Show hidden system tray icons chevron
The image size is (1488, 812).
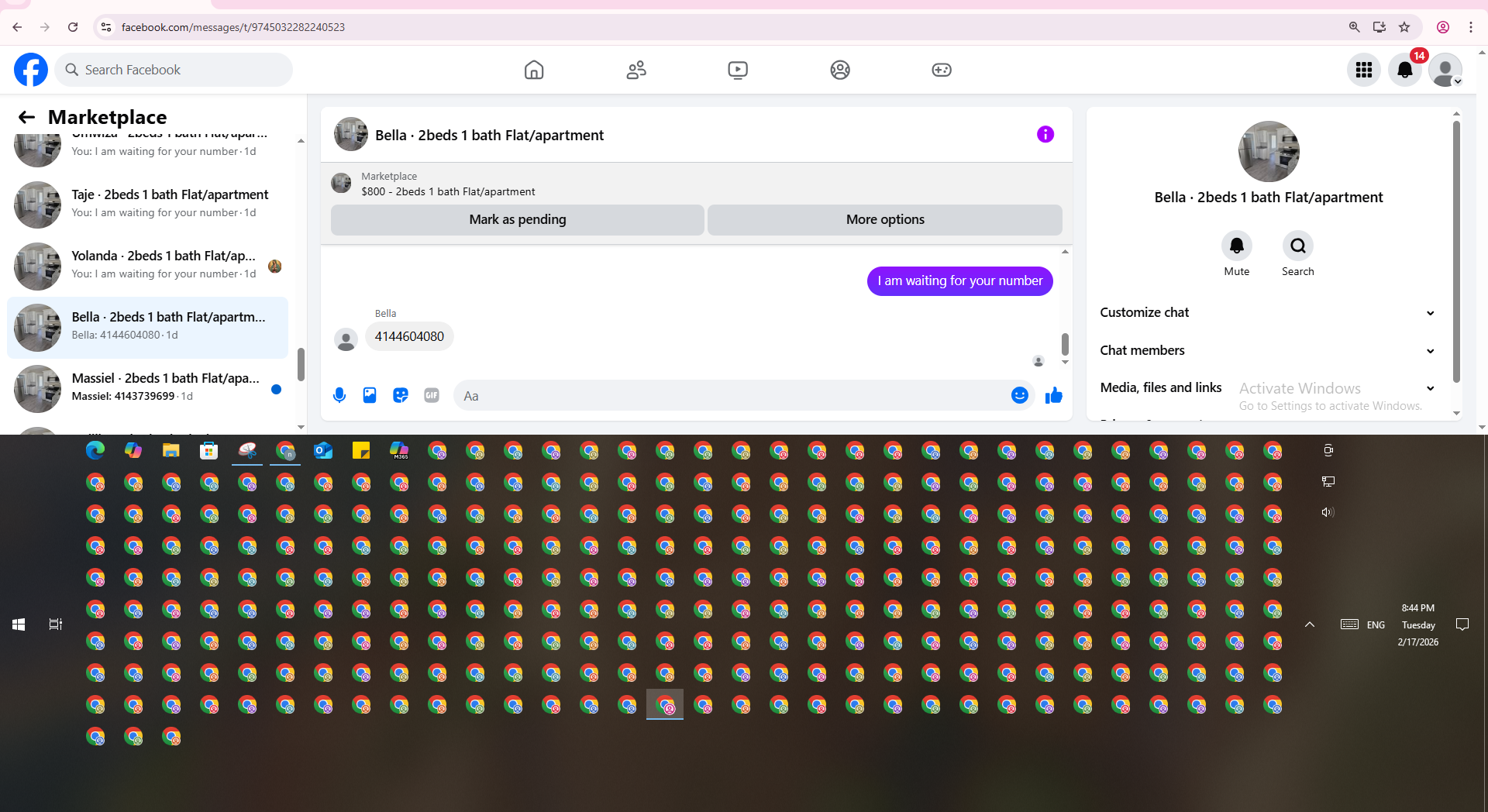(1310, 624)
